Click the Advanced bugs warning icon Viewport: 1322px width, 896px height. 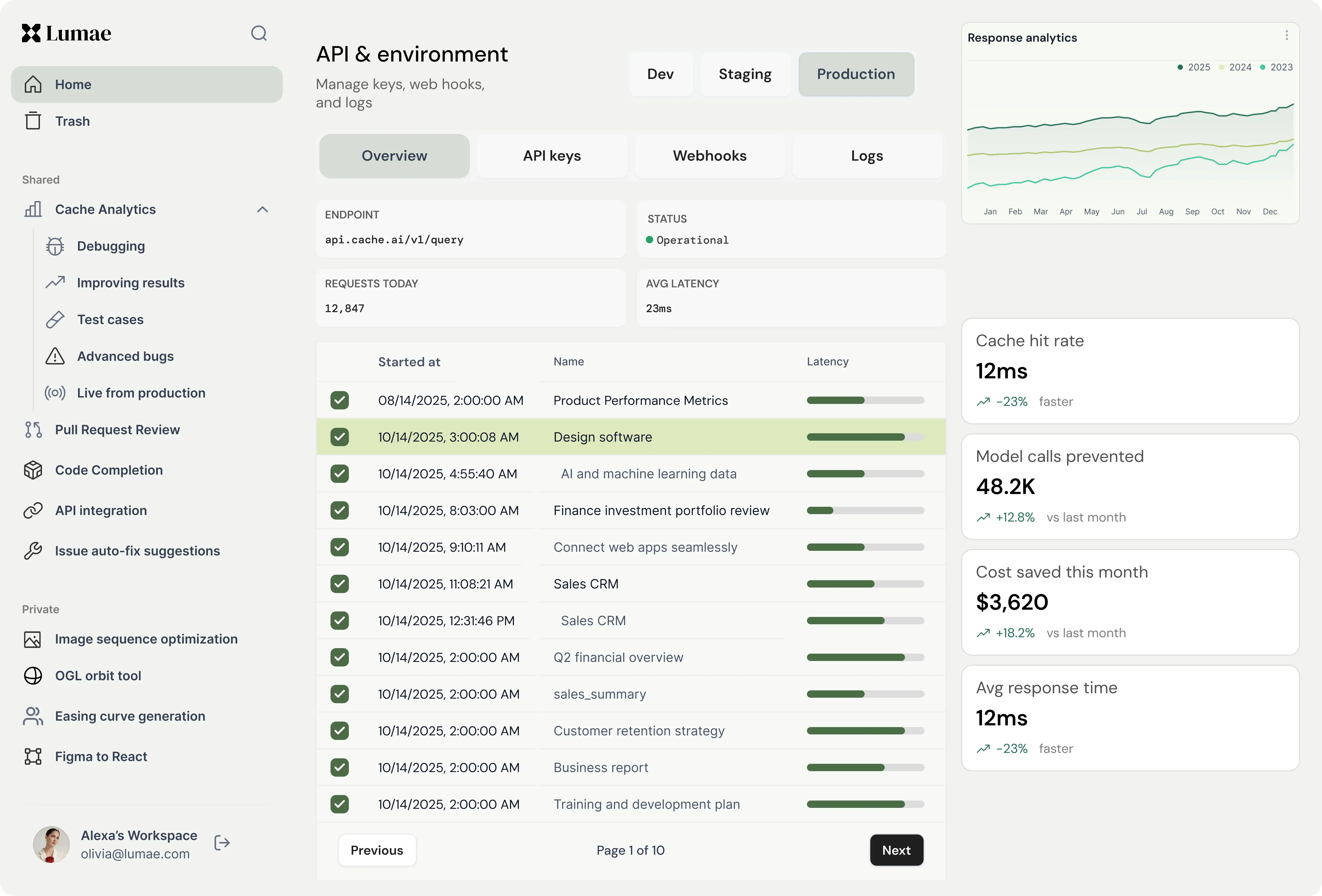(x=55, y=356)
